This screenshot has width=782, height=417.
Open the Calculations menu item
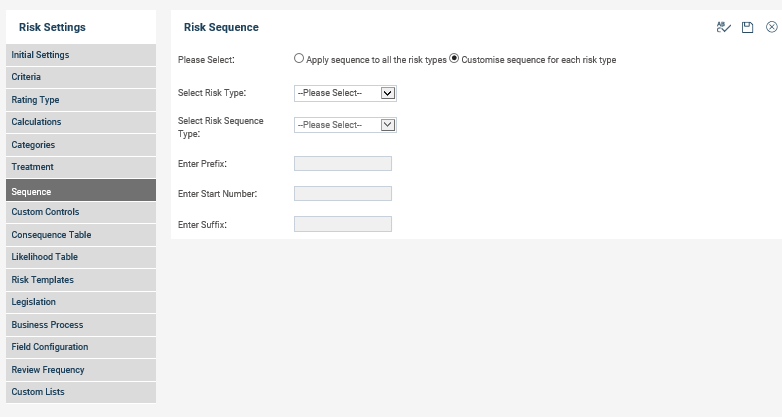tap(81, 122)
